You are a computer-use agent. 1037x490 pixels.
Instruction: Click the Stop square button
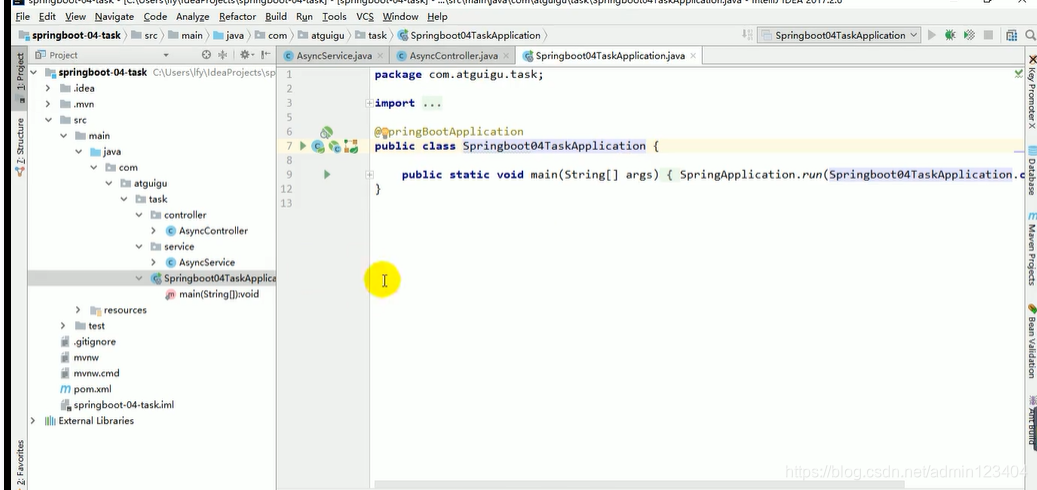[x=988, y=35]
